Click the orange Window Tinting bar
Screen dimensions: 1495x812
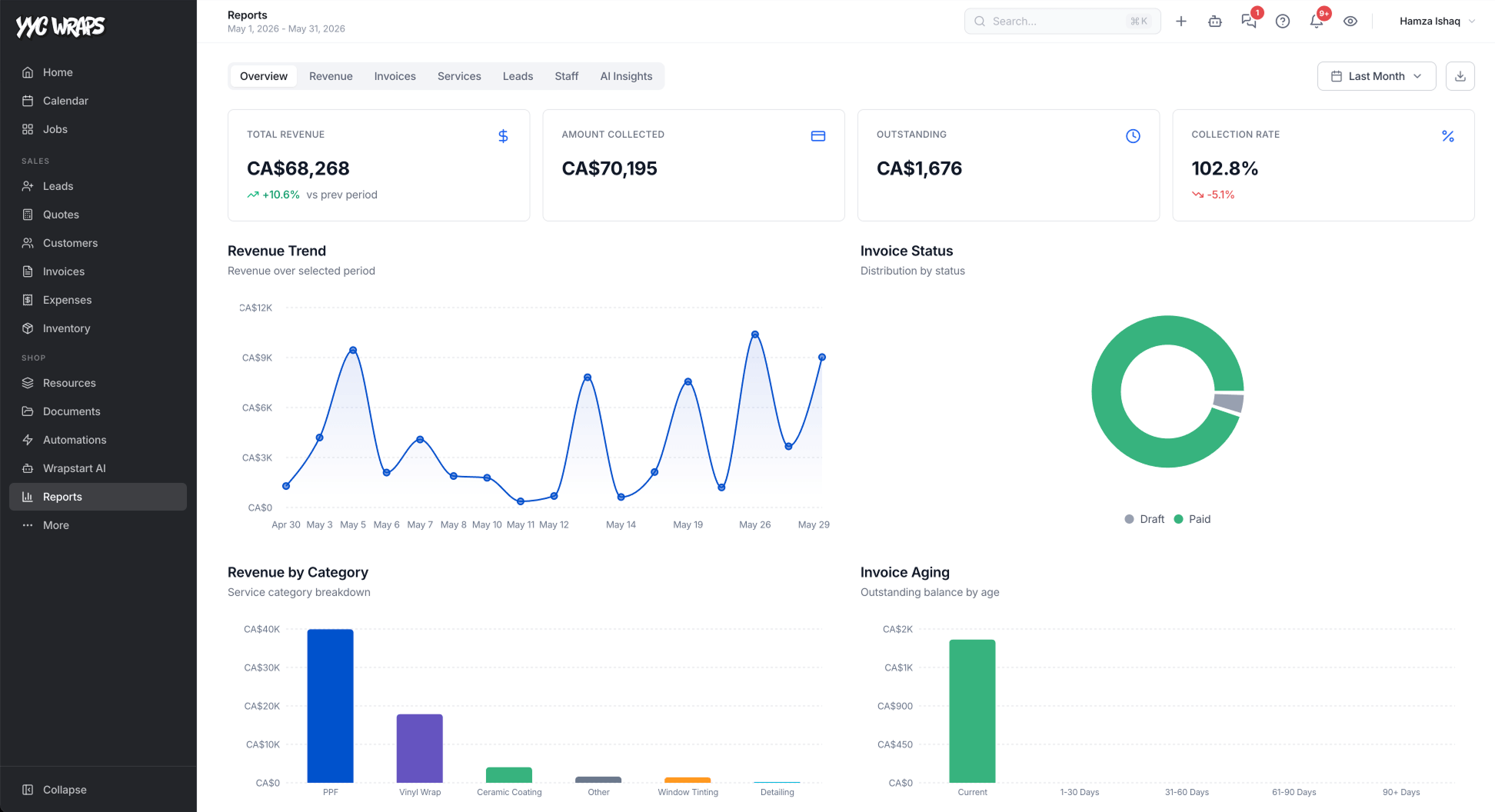[x=688, y=780]
